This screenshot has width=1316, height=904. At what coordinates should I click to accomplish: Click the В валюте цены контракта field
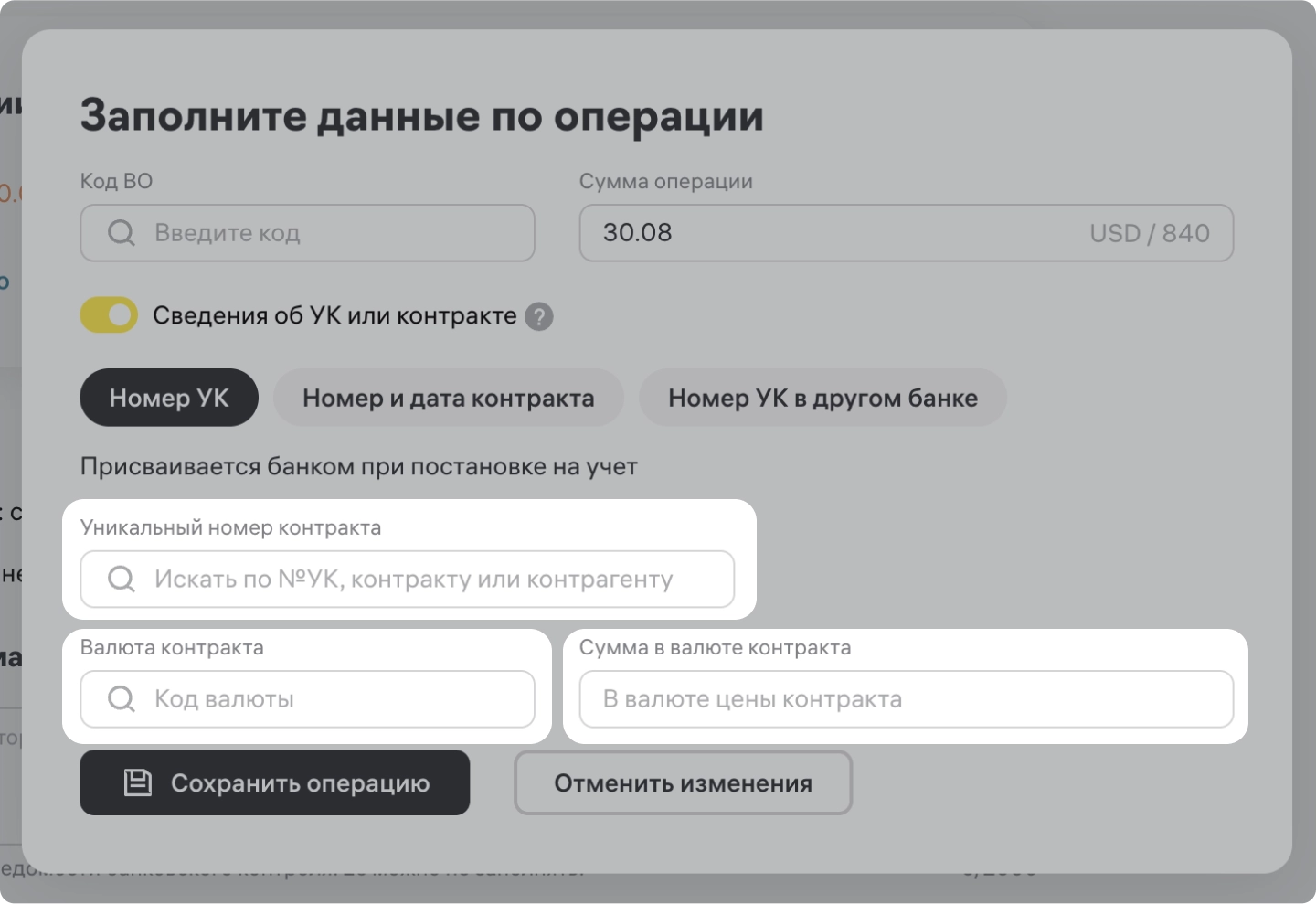907,699
